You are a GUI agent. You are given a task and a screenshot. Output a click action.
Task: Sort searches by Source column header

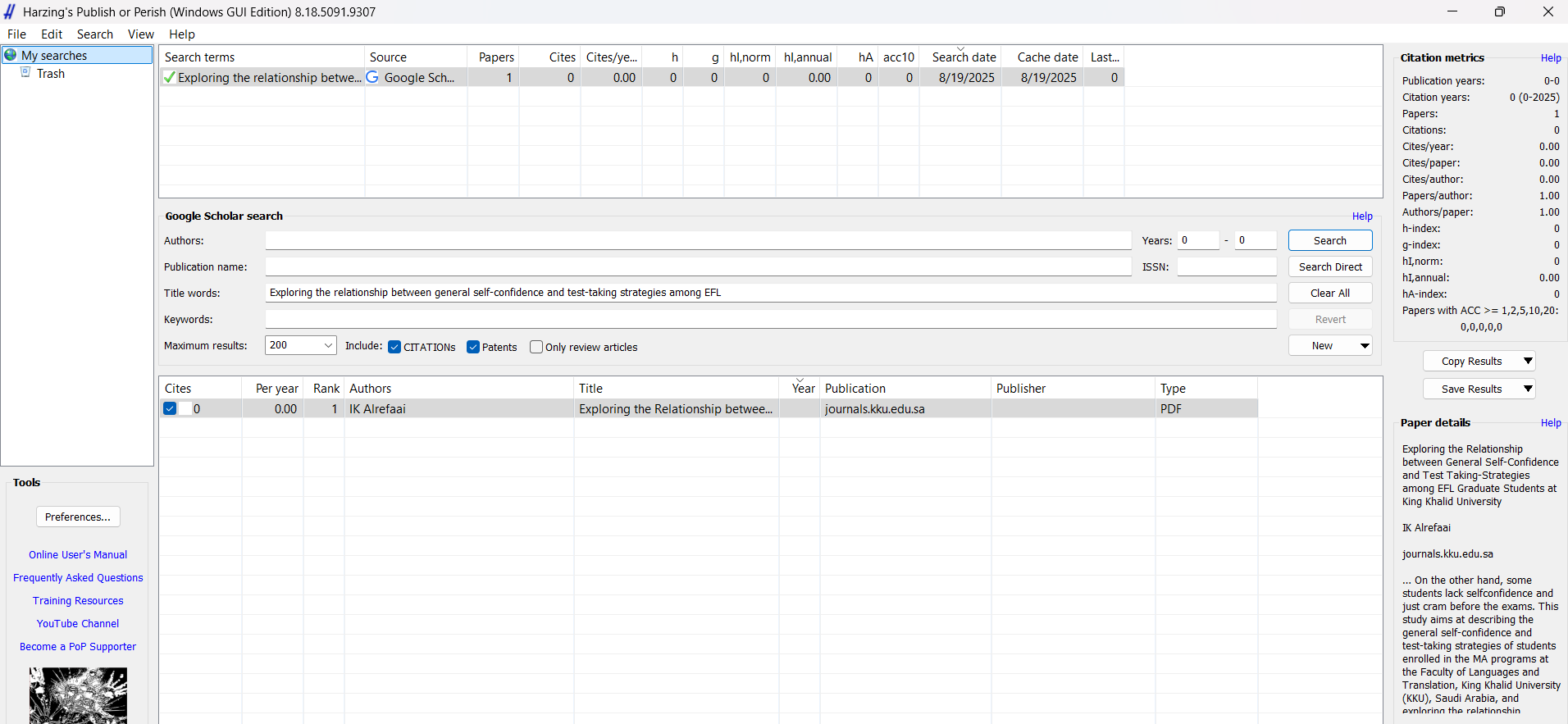[x=416, y=57]
